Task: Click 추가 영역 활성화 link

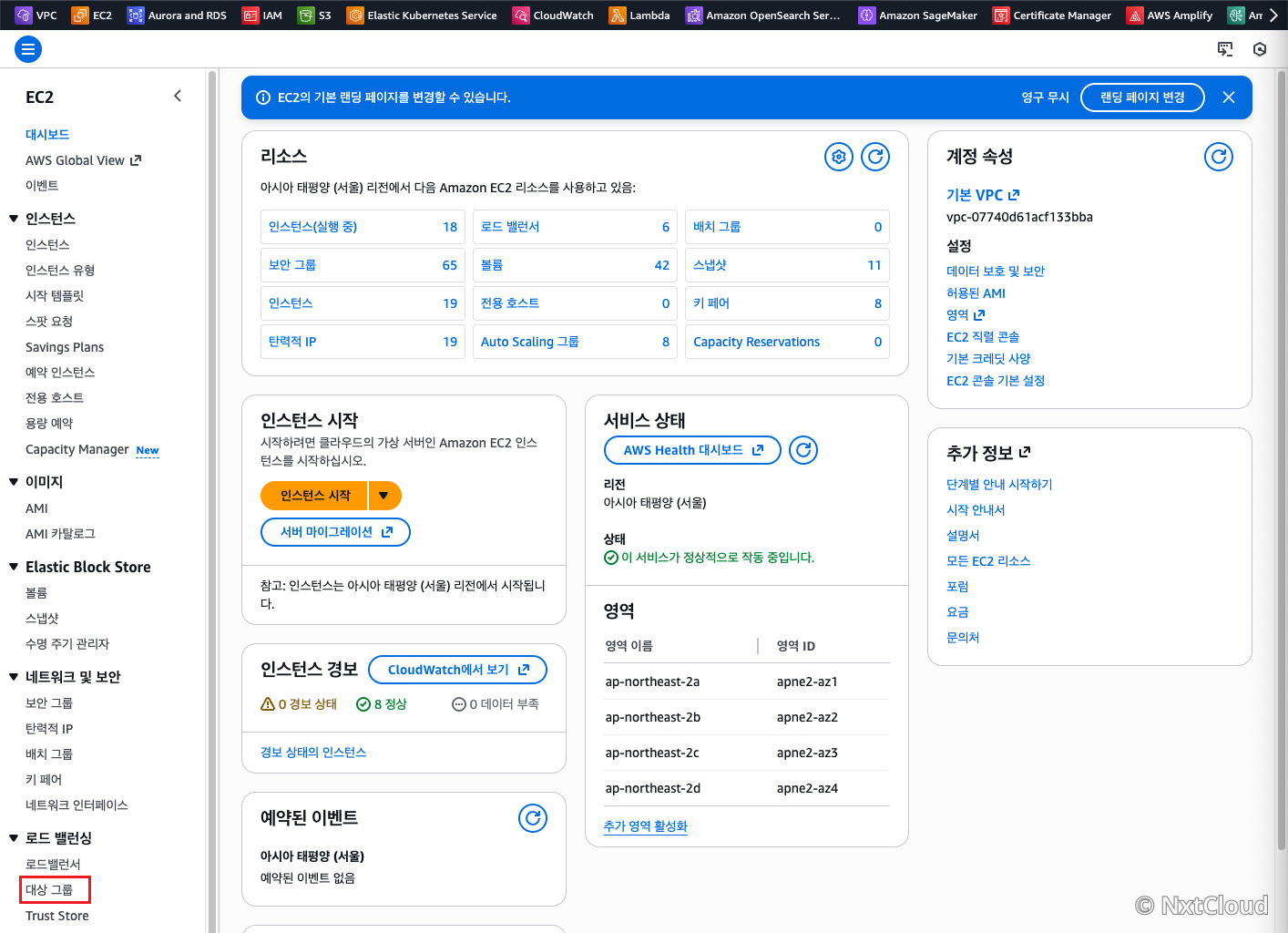Action: point(646,825)
